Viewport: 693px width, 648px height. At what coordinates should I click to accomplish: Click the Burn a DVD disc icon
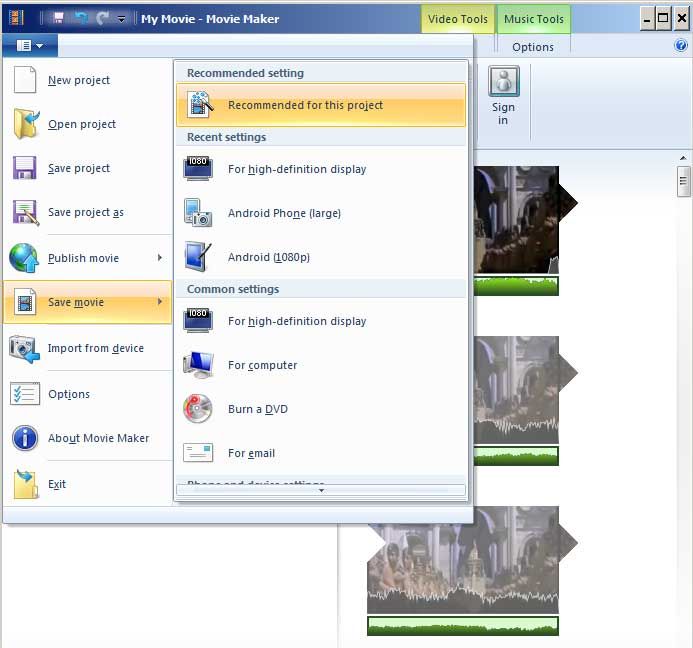(198, 409)
